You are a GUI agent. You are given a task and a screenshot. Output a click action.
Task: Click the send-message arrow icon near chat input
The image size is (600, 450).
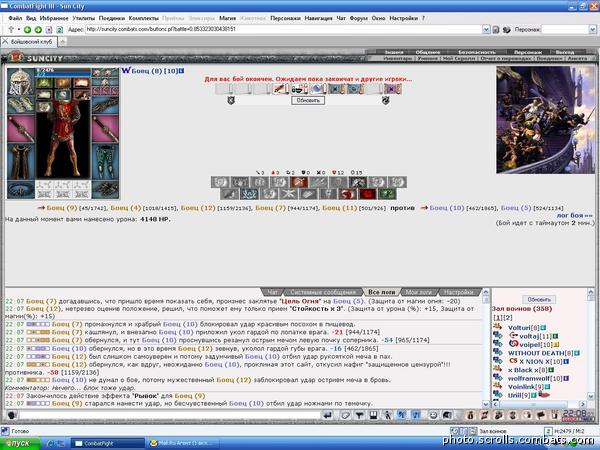tap(328, 415)
